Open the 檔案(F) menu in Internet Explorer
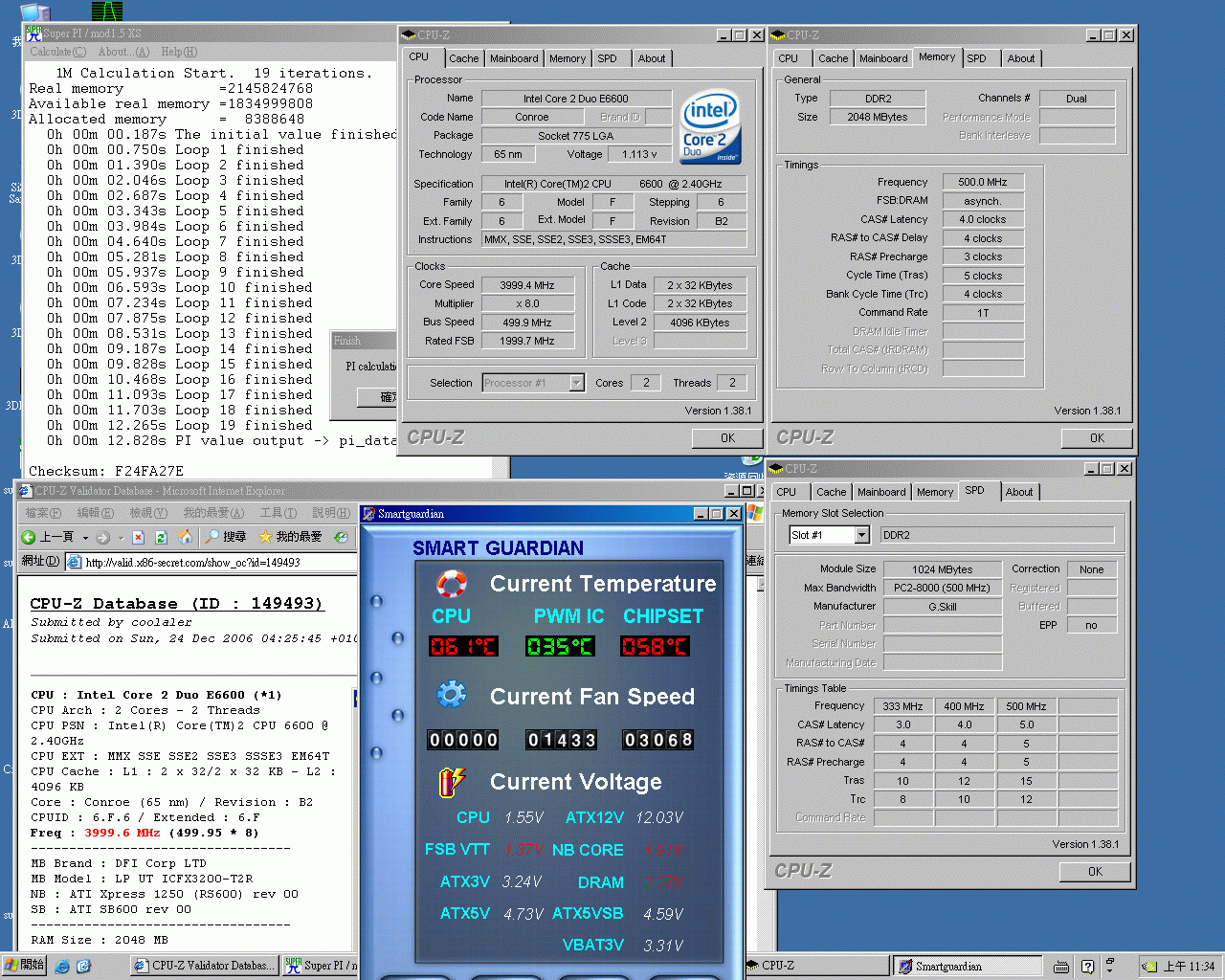The height and width of the screenshot is (980, 1225). (x=43, y=513)
